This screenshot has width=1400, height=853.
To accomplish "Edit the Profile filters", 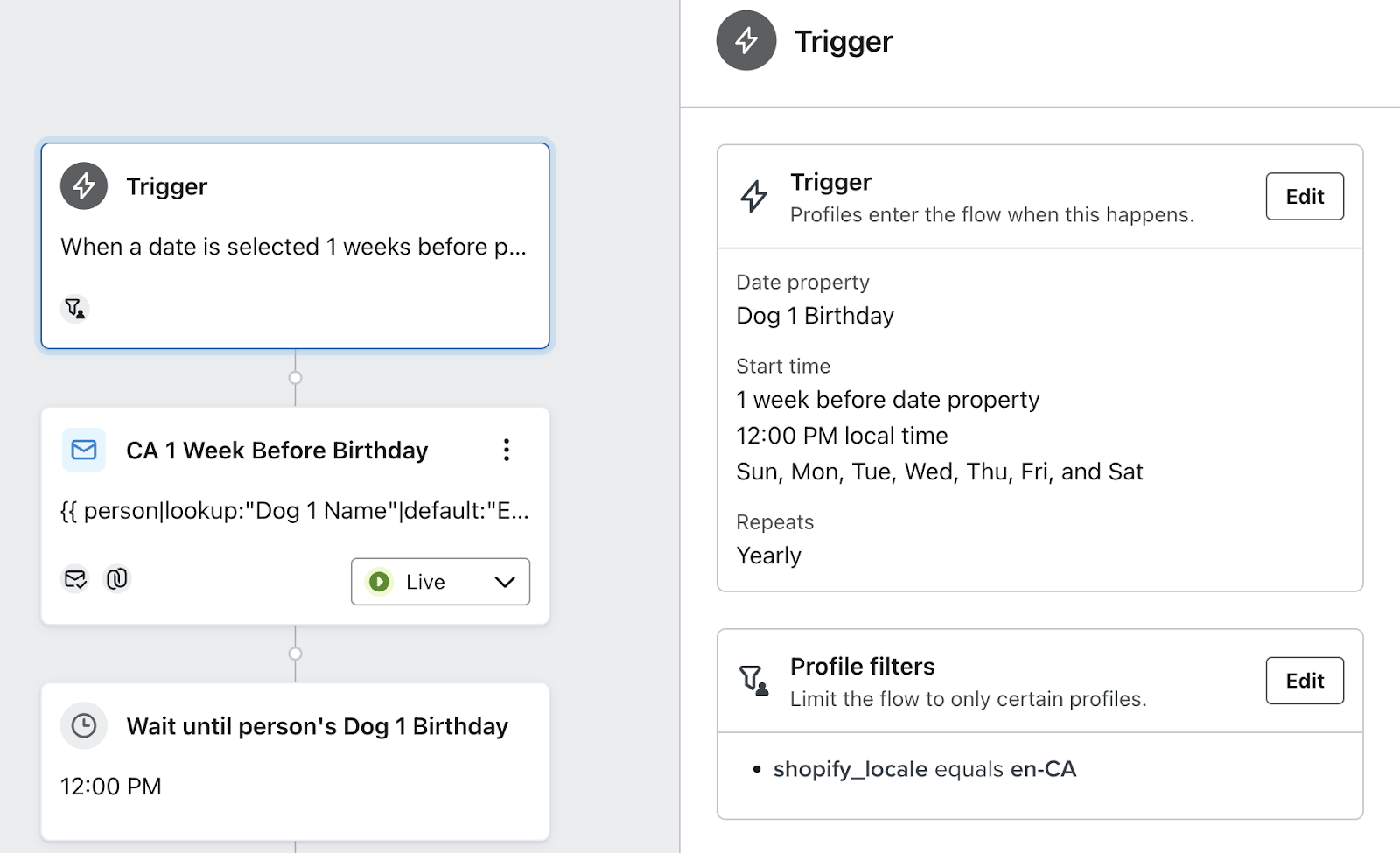I will tap(1304, 681).
